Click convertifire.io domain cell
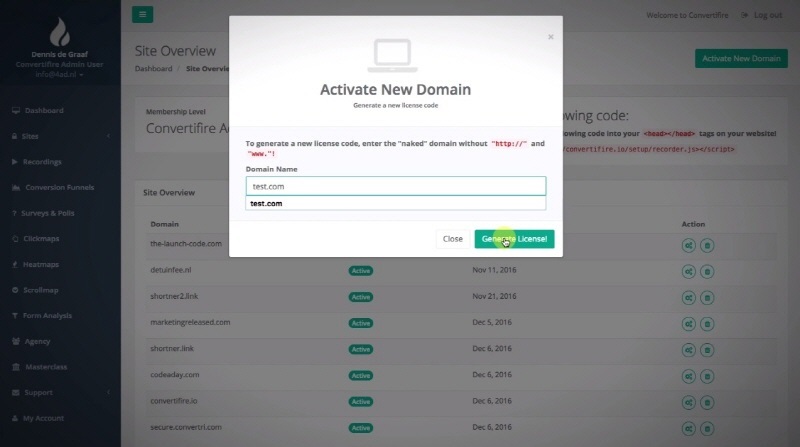The image size is (800, 447). 173,401
